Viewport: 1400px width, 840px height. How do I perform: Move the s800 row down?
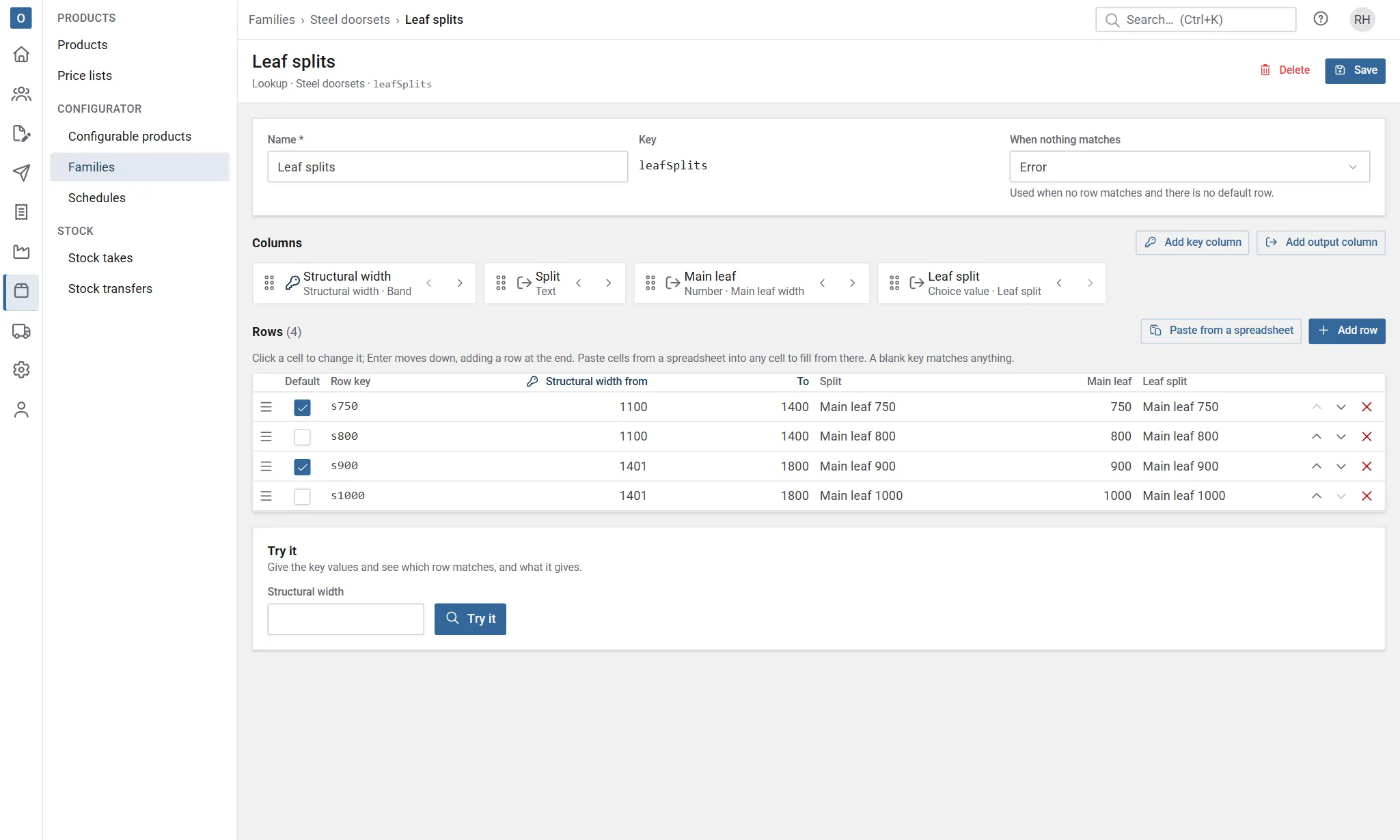point(1341,436)
